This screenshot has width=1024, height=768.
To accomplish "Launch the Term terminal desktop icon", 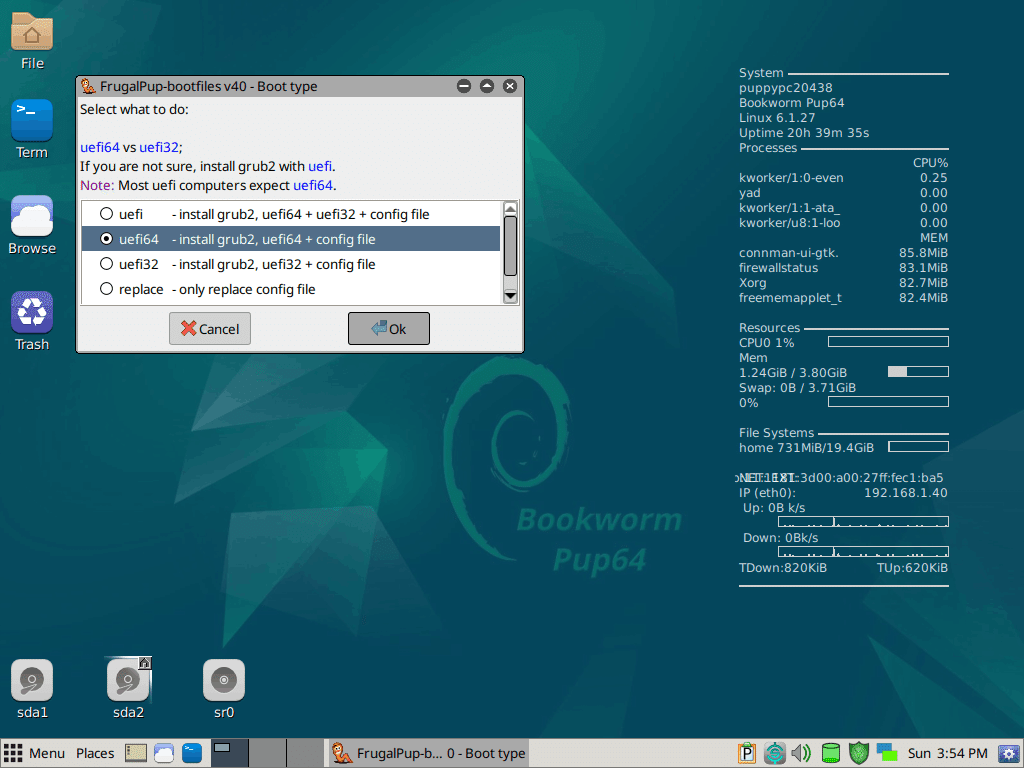I will click(x=32, y=129).
